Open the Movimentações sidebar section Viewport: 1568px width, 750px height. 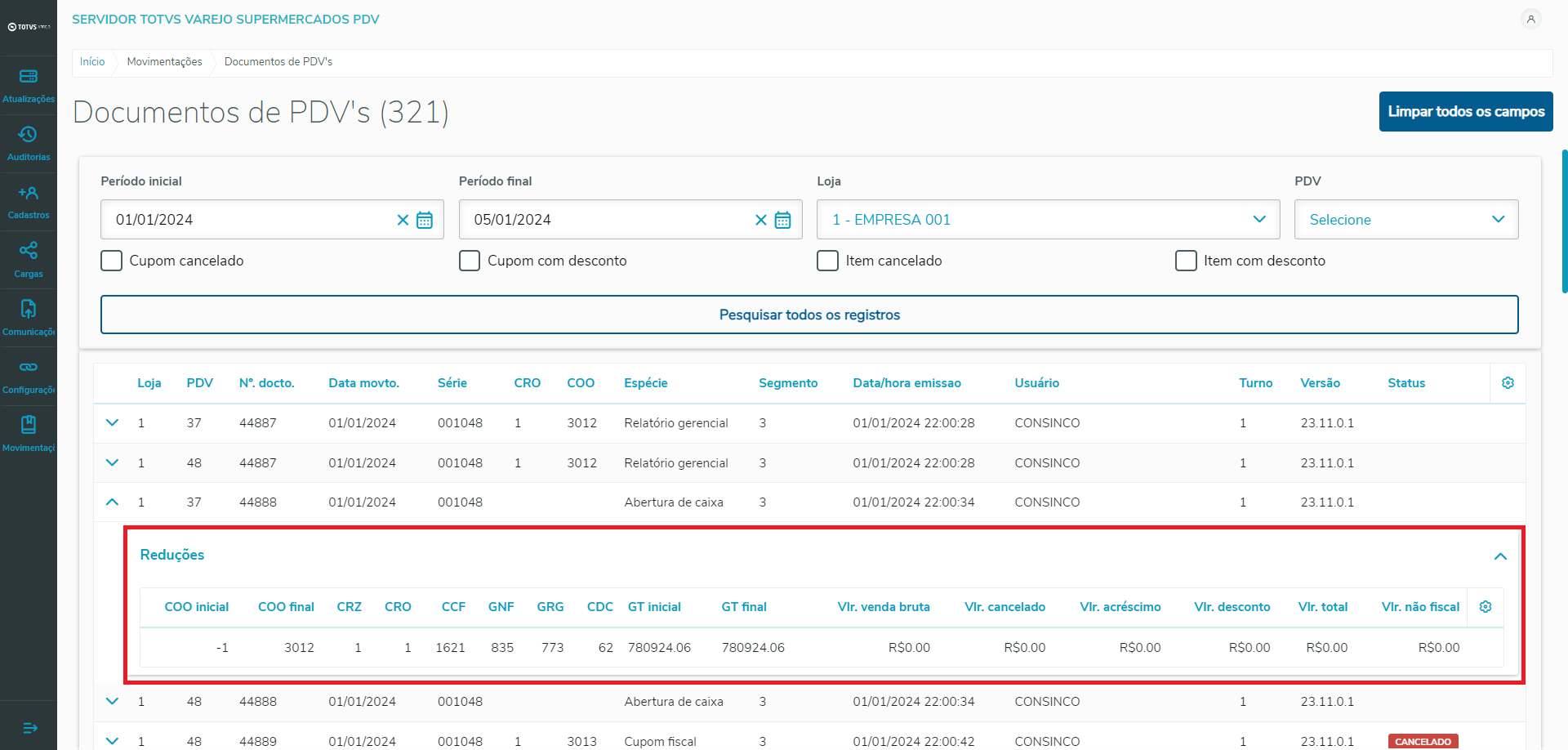pyautogui.click(x=29, y=435)
